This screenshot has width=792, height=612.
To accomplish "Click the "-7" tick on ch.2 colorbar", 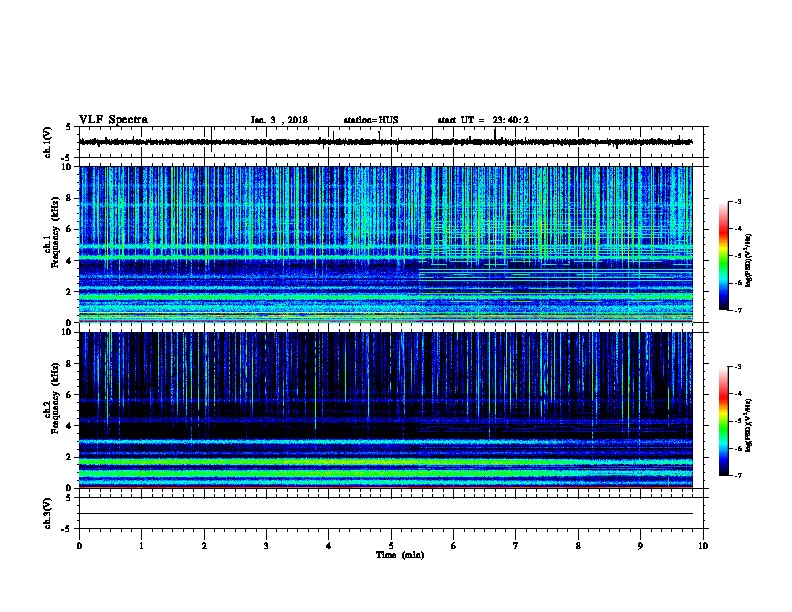I will (x=737, y=475).
